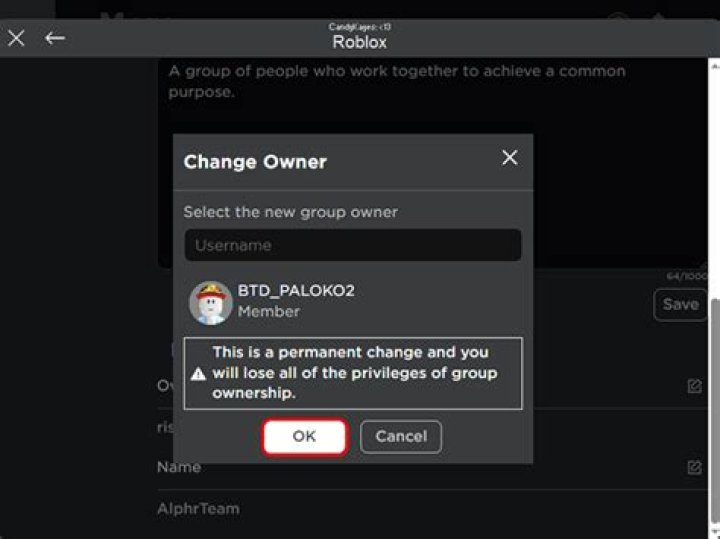The width and height of the screenshot is (720, 539).
Task: Close the Roblox webview with the X icon
Action: pos(16,38)
